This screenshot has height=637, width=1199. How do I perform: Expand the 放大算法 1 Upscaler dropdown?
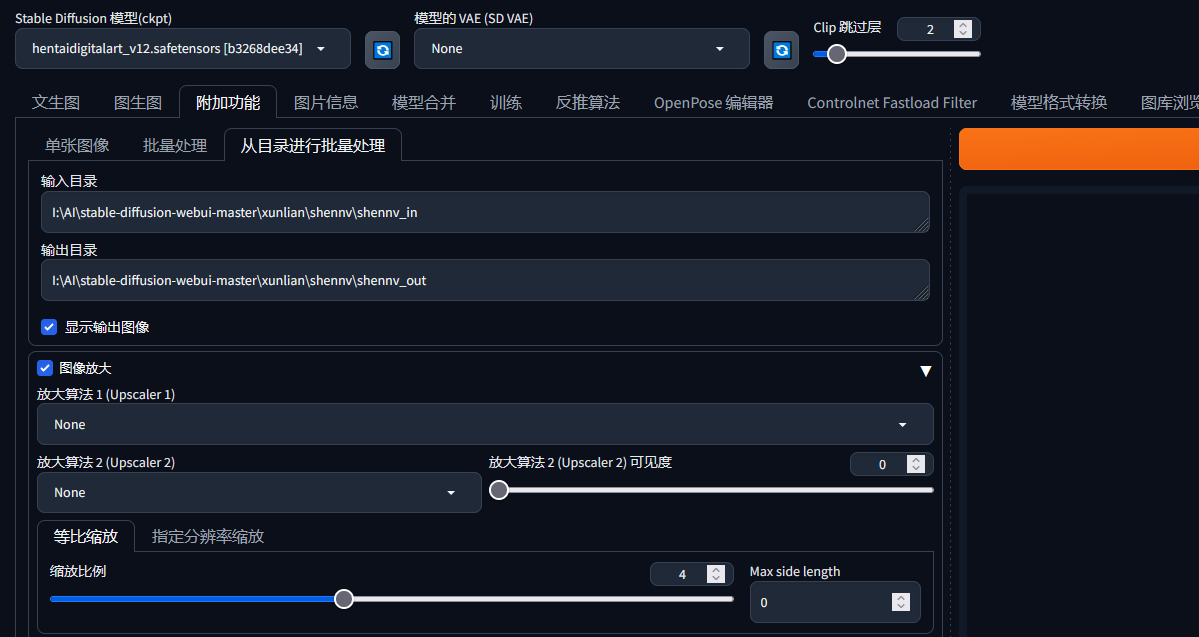485,425
